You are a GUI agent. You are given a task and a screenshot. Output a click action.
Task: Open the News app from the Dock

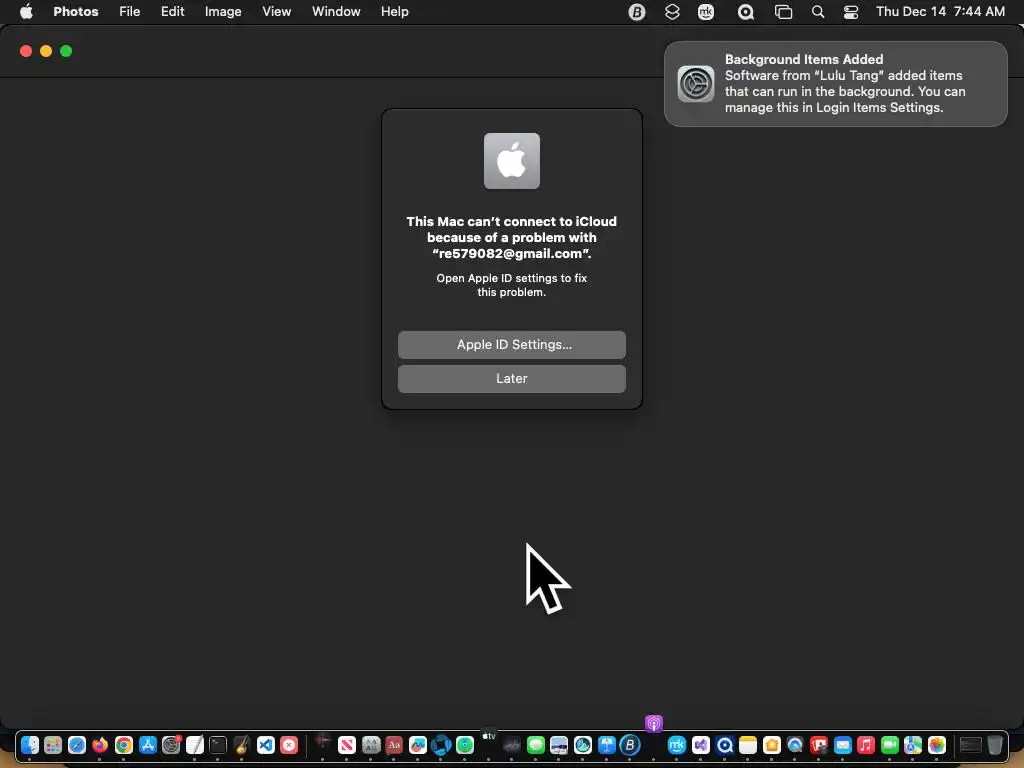click(347, 745)
